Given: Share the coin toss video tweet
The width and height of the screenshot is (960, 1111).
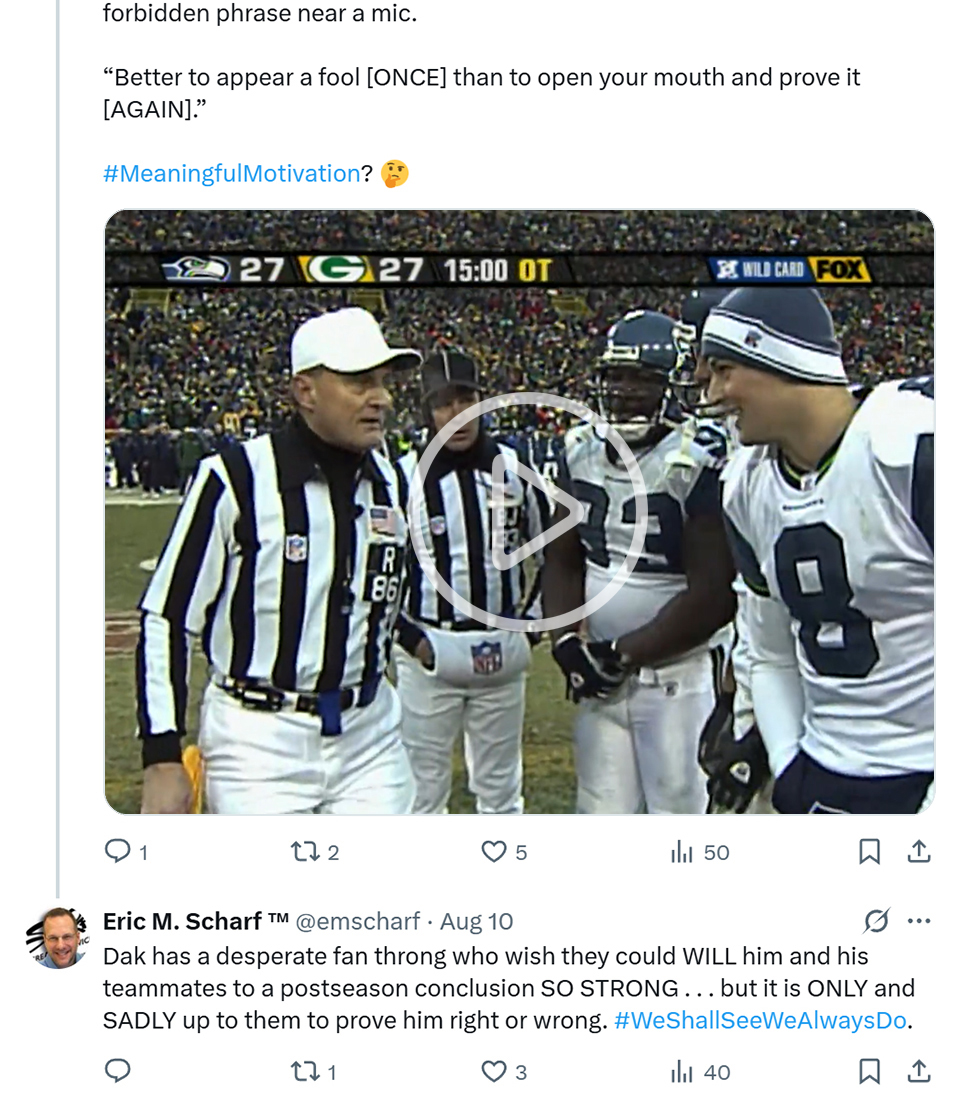Looking at the screenshot, I should (919, 852).
